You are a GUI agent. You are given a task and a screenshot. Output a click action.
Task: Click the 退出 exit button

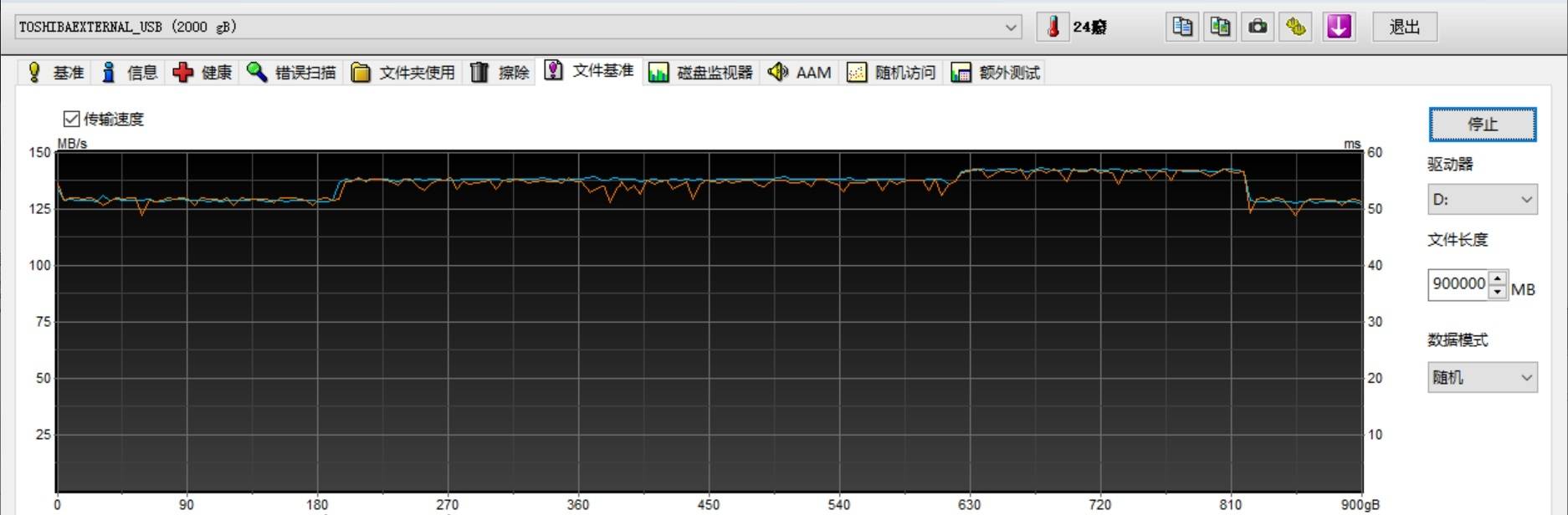click(x=1404, y=27)
